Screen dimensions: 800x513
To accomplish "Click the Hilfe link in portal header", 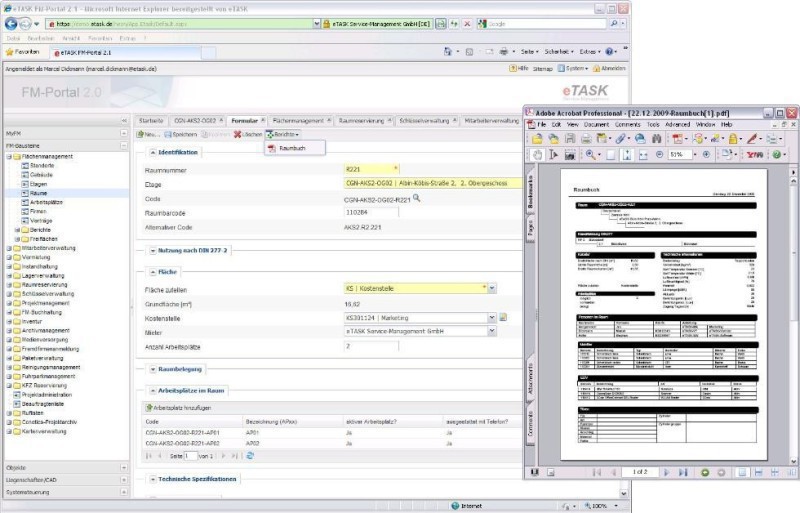I will [519, 68].
